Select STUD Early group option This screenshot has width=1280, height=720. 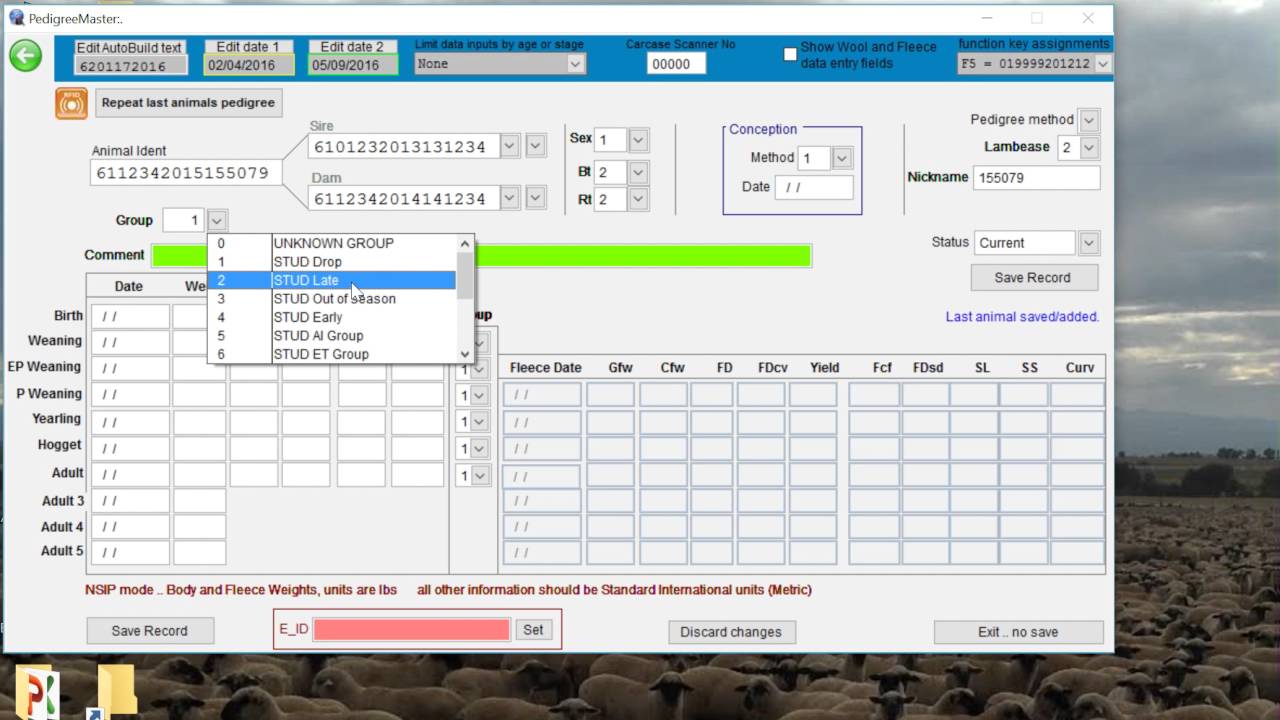(x=332, y=317)
